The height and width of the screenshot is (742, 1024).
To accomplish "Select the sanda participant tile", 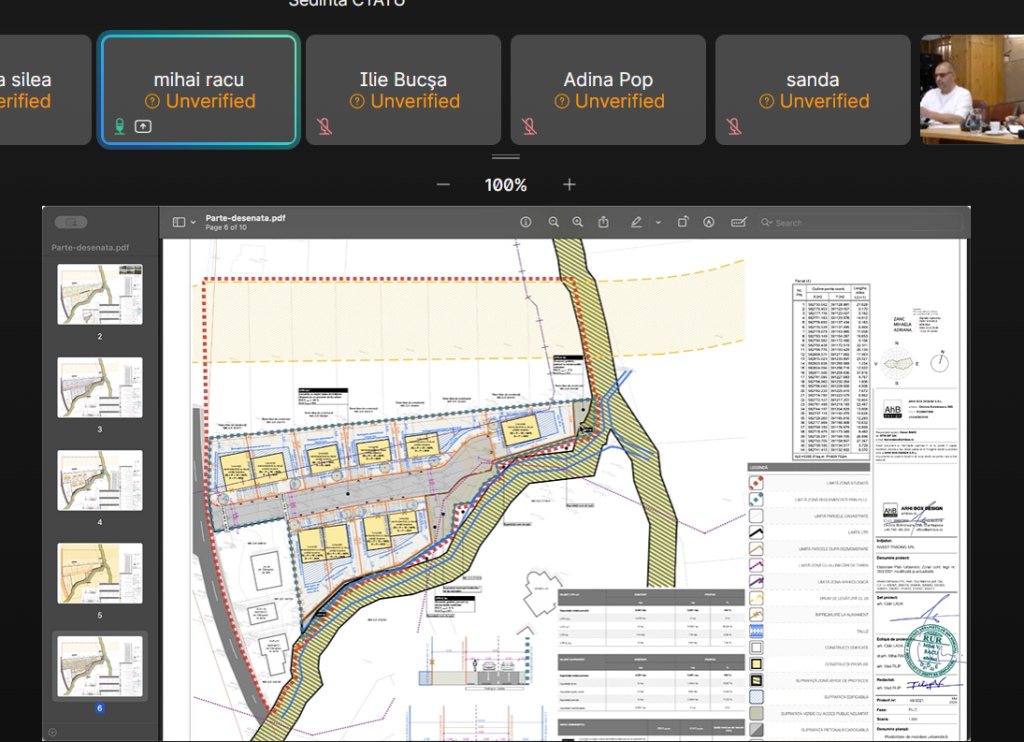I will coord(812,90).
